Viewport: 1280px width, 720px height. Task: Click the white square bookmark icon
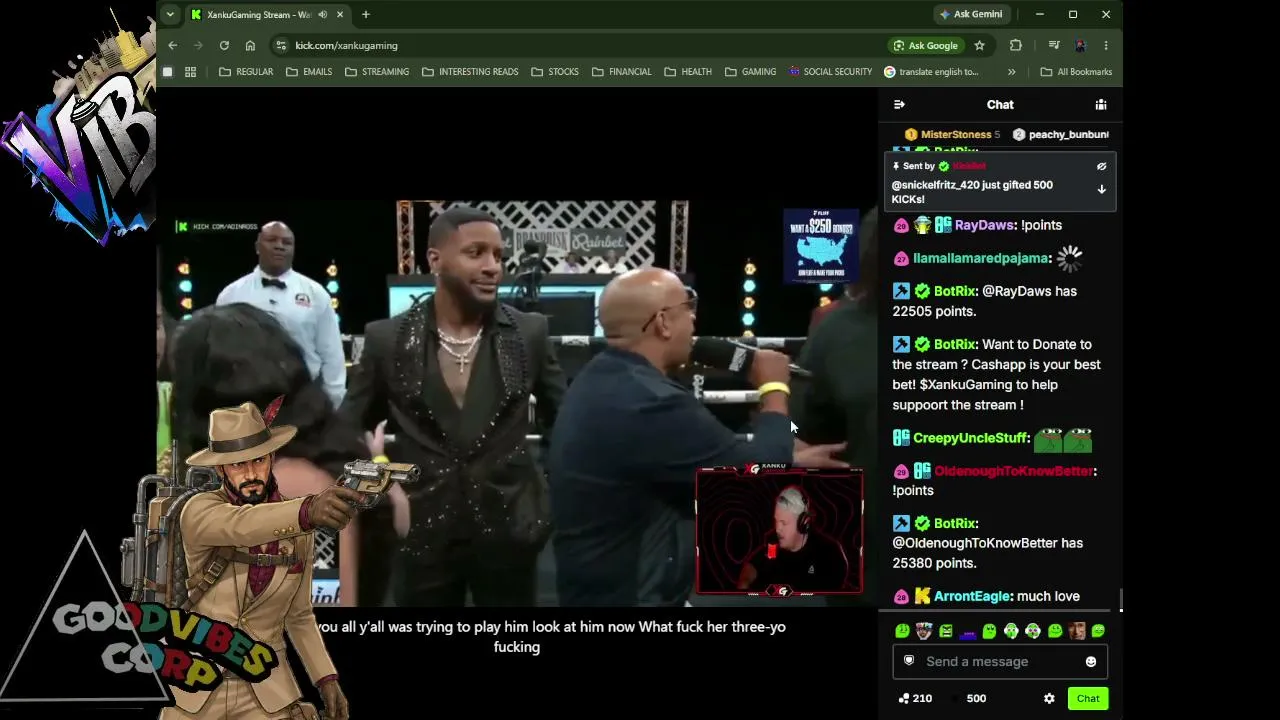(x=167, y=72)
